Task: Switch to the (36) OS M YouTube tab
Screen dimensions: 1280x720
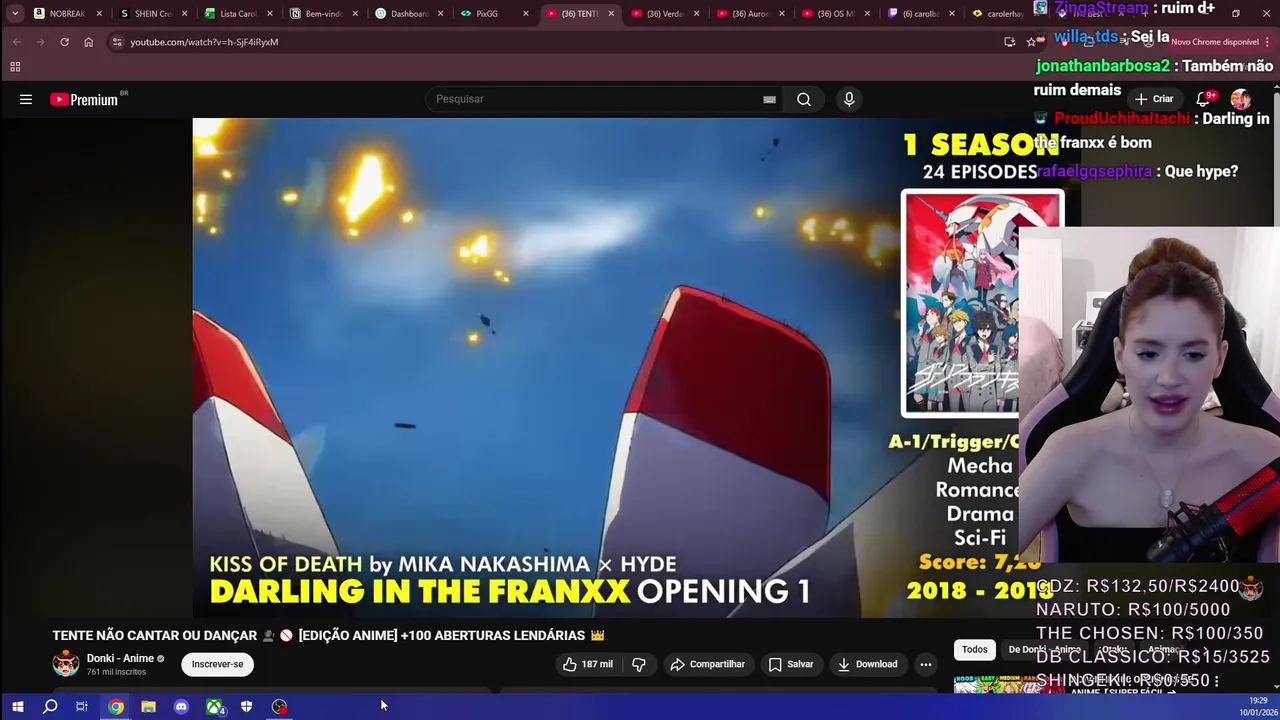Action: 837,13
